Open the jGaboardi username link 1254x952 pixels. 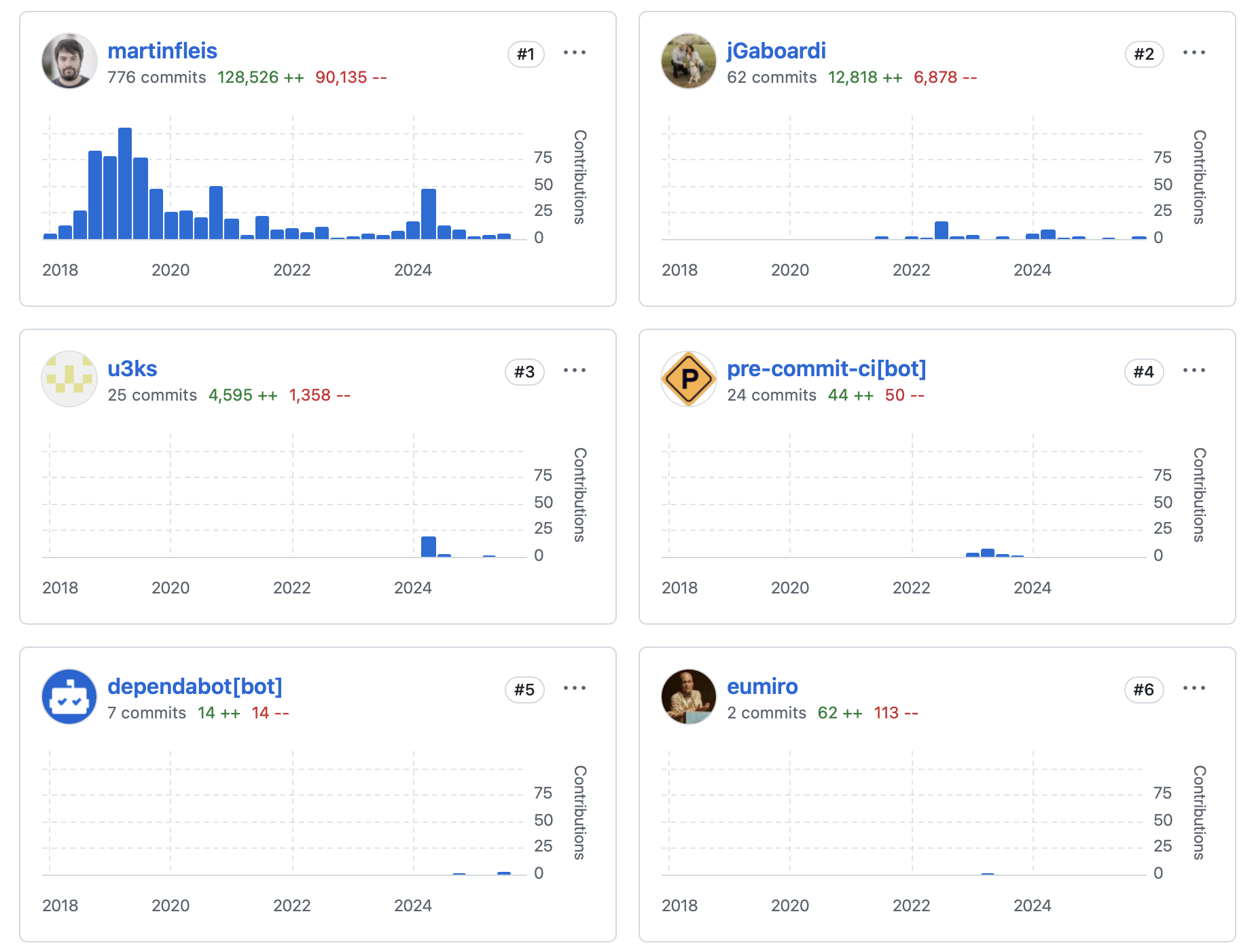[x=776, y=51]
